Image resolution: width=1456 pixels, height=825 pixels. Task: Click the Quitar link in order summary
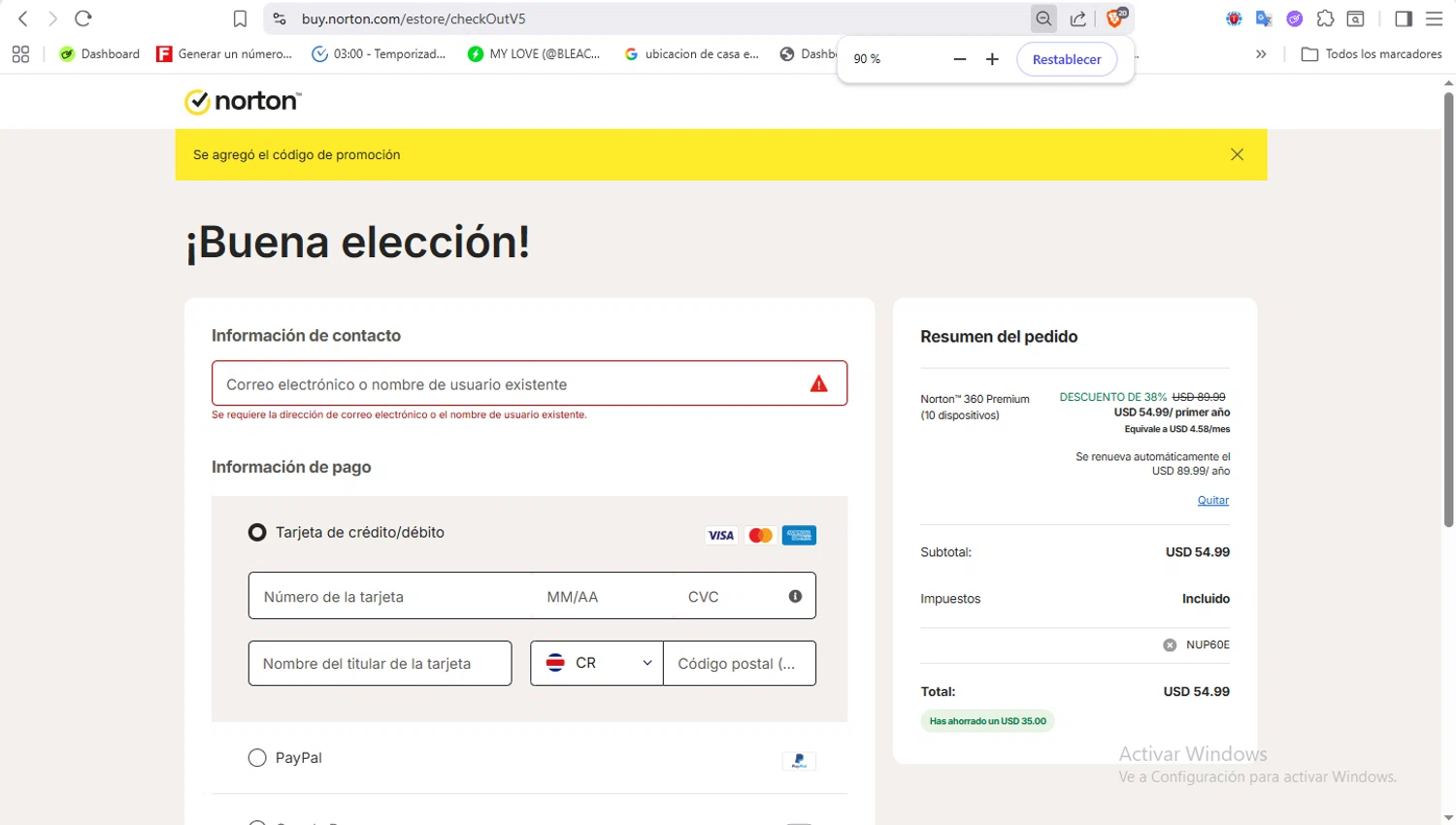pyautogui.click(x=1212, y=500)
